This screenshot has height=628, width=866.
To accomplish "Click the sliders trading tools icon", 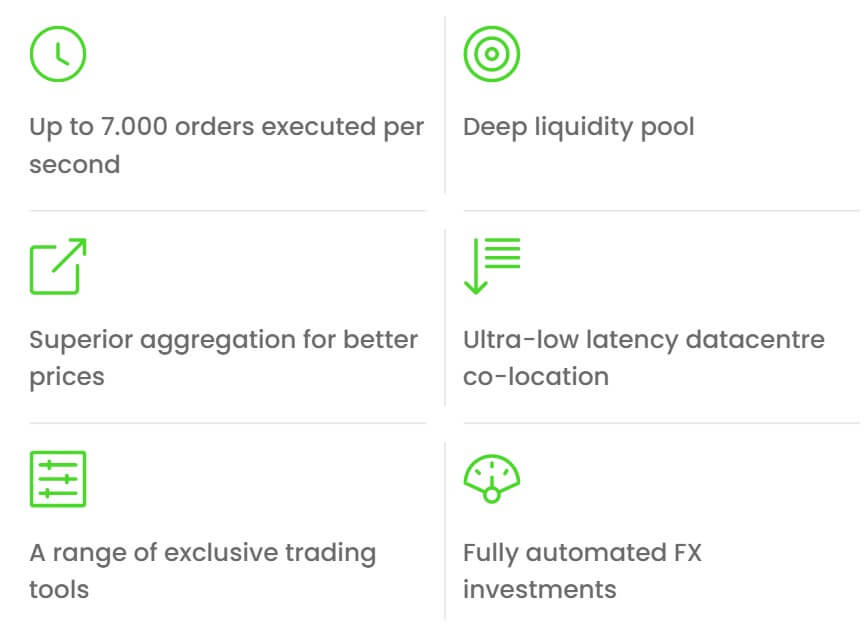I will click(x=58, y=479).
